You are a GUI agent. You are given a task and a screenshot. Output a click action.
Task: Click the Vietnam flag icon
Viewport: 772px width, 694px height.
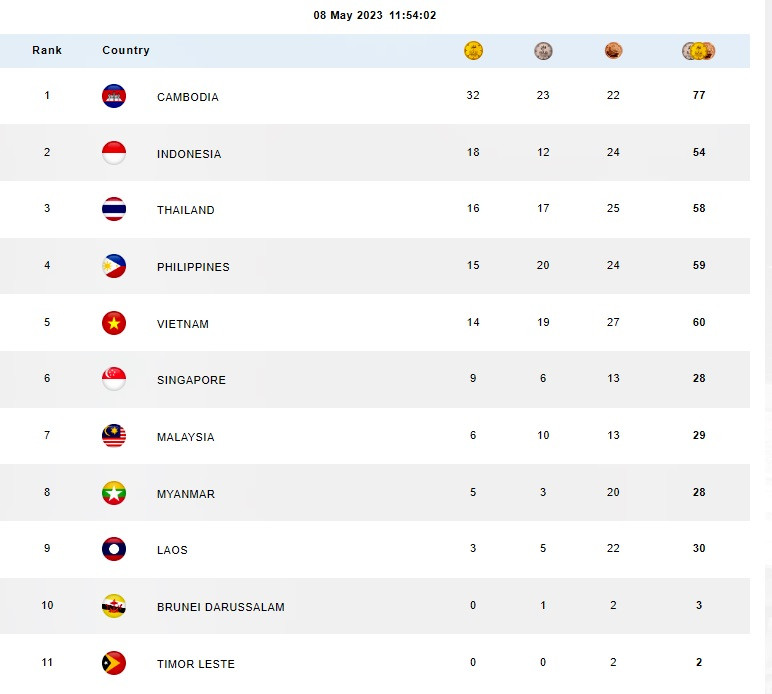[x=114, y=323]
